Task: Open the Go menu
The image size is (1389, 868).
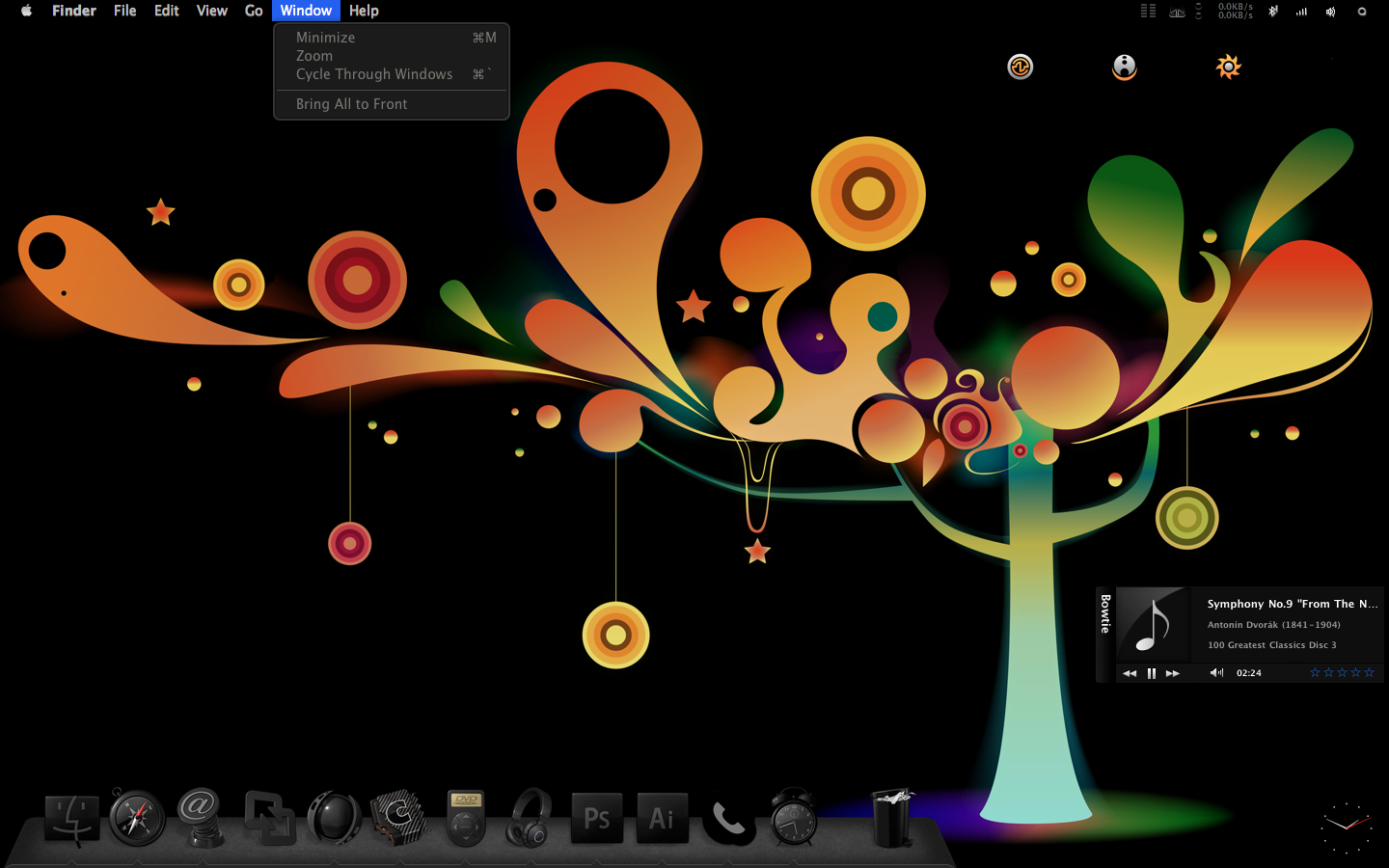Action: tap(254, 11)
